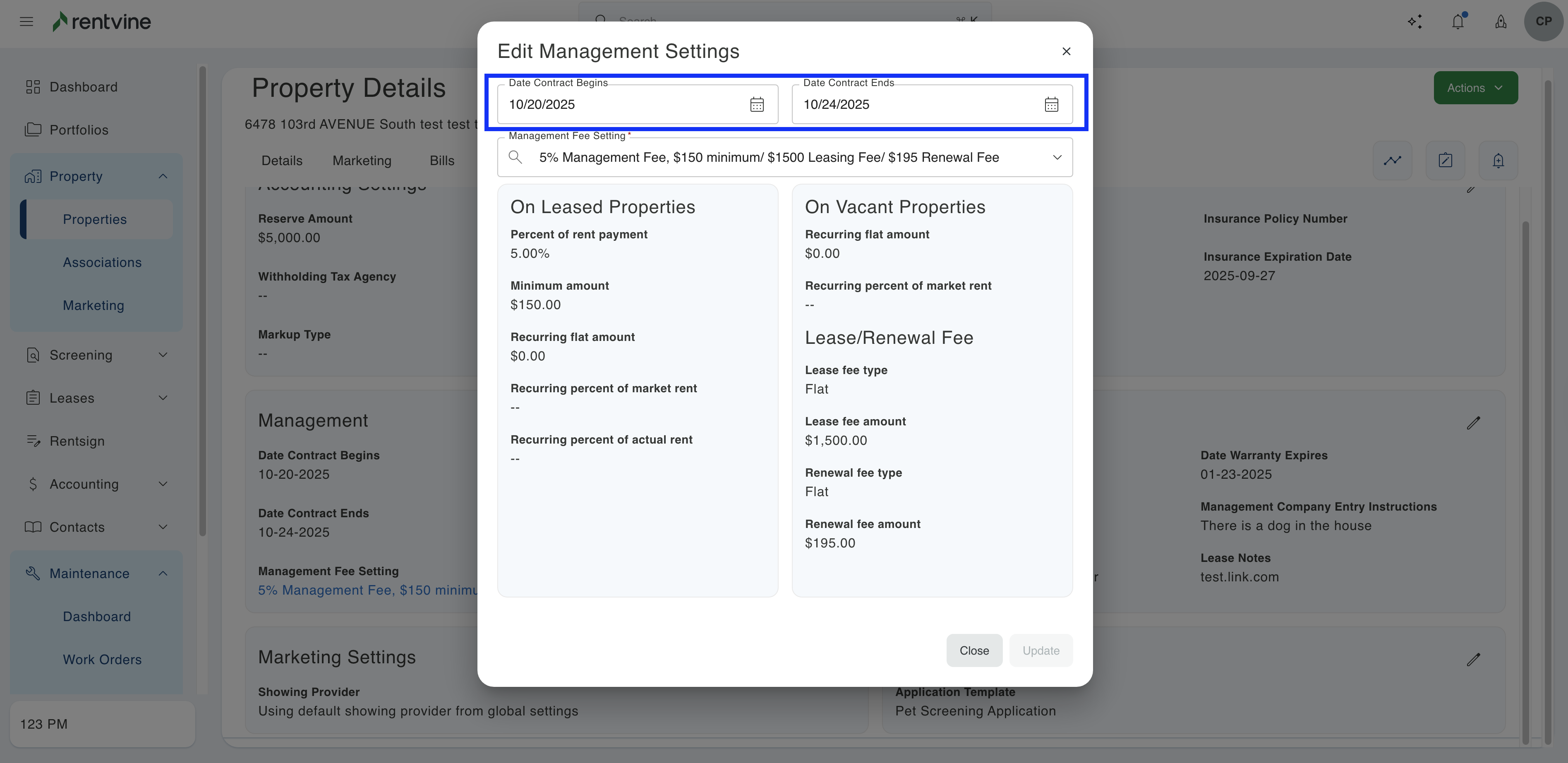This screenshot has height=763, width=1568.
Task: Open the Date Contract Begins calendar picker
Action: 757,105
